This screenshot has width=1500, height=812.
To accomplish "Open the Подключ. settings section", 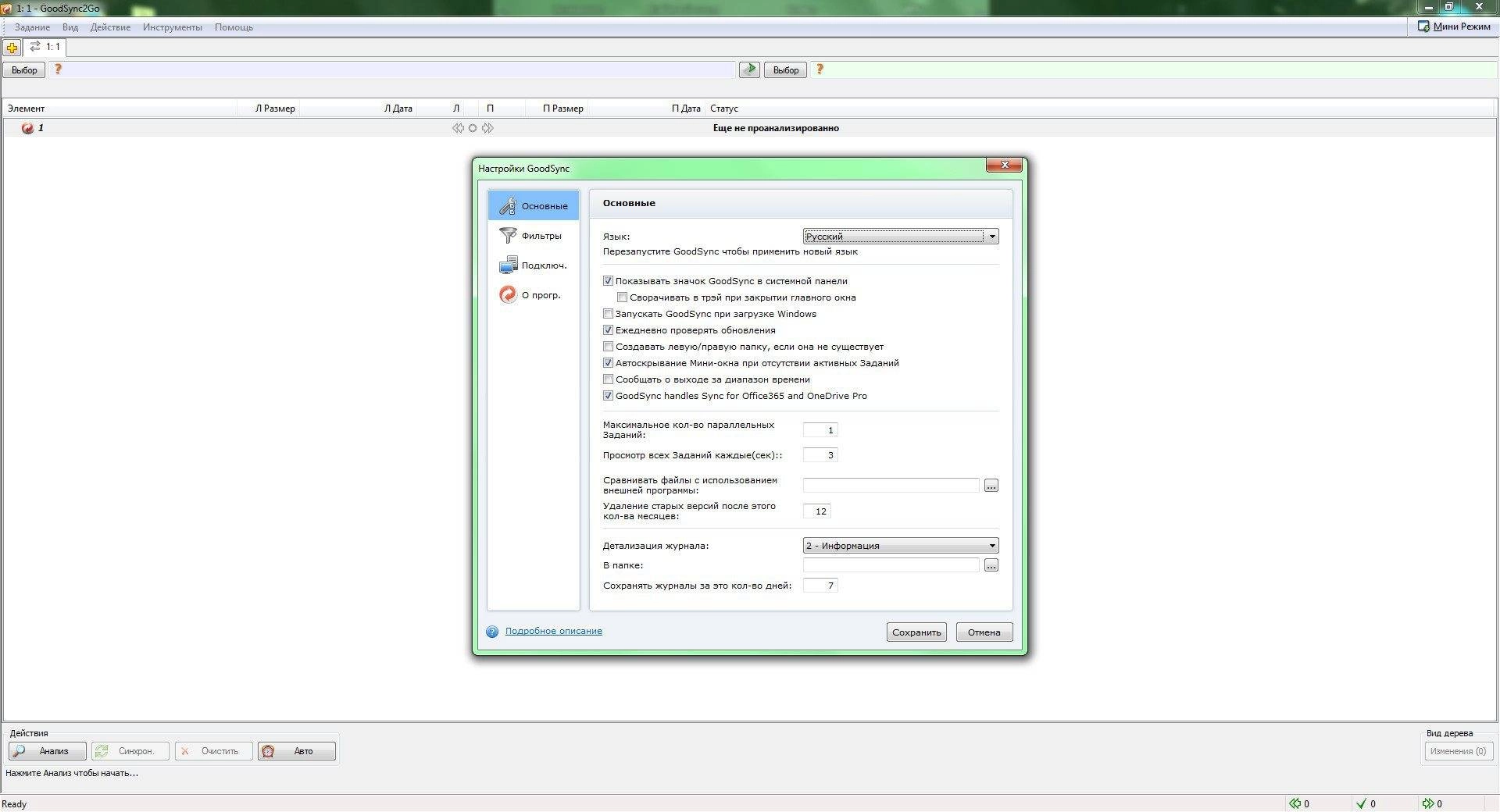I will 534,265.
